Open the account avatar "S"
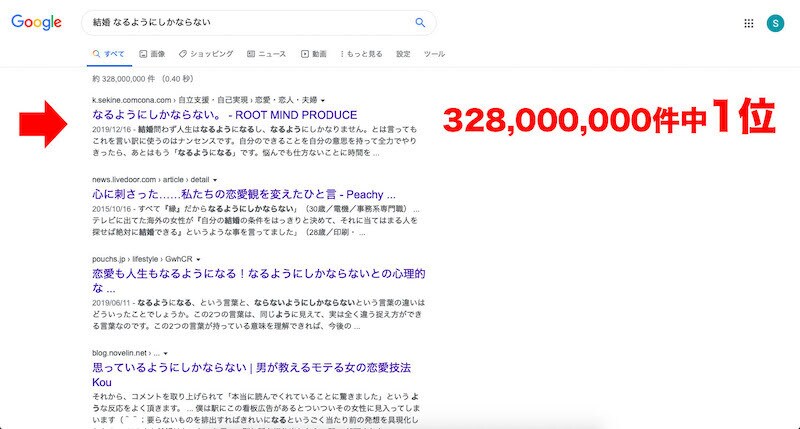The width and height of the screenshot is (800, 429). (x=775, y=23)
